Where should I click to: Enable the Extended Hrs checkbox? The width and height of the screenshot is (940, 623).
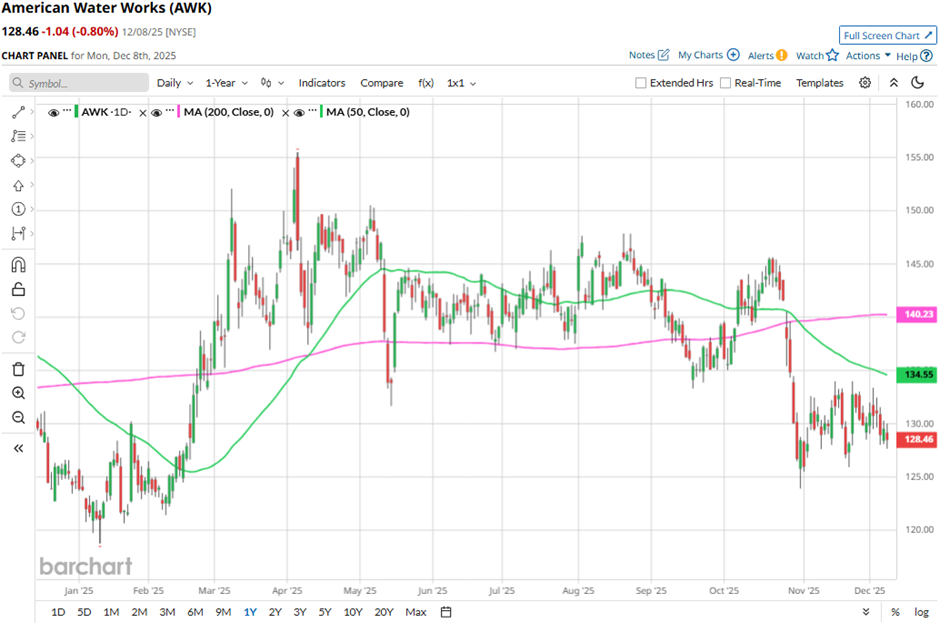(x=641, y=83)
